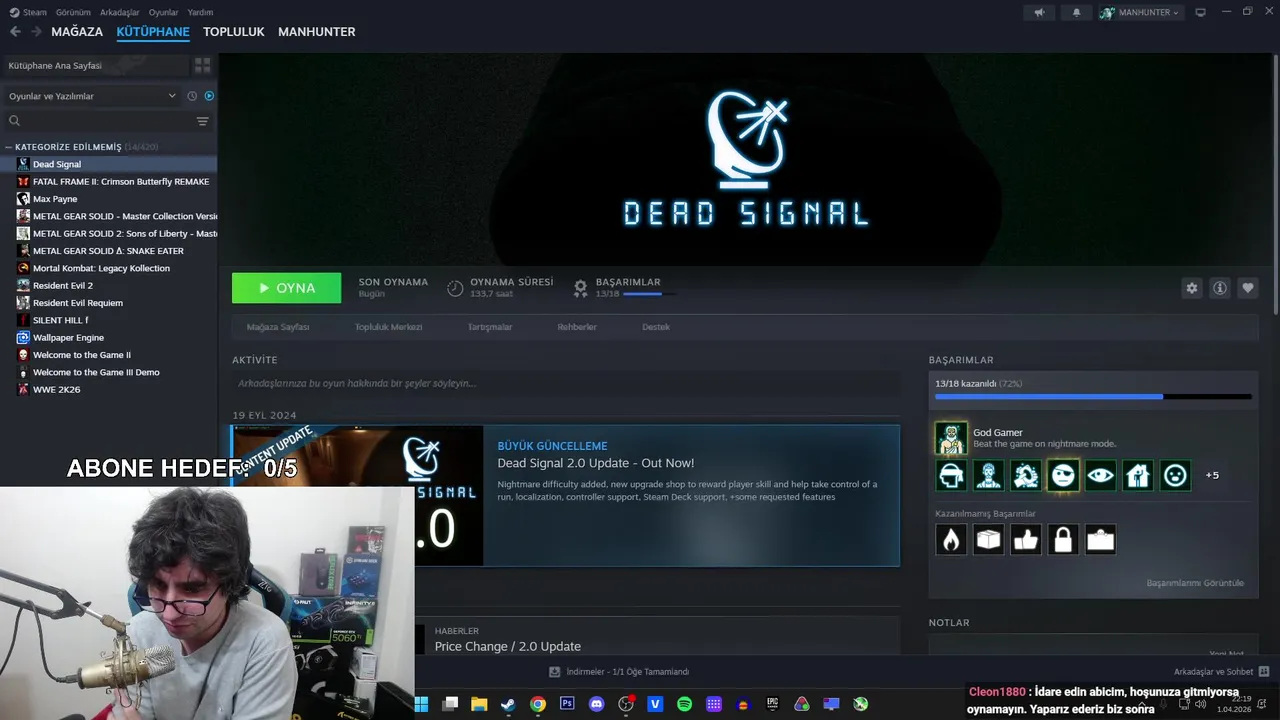Open the Topluluk Merkezi tab
Screen dimensions: 1280x720
(x=388, y=327)
